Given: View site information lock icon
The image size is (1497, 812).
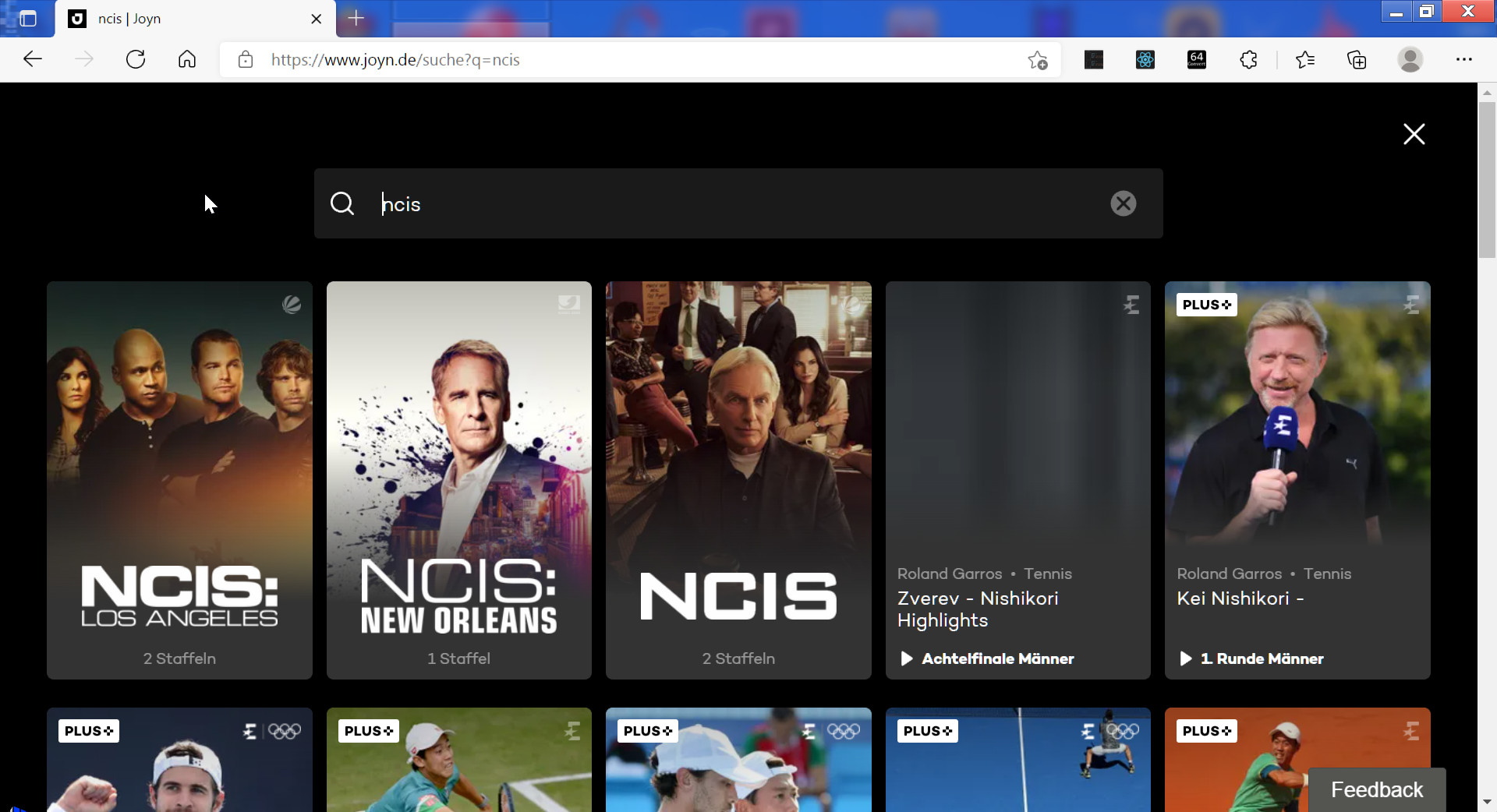Looking at the screenshot, I should click(x=246, y=60).
